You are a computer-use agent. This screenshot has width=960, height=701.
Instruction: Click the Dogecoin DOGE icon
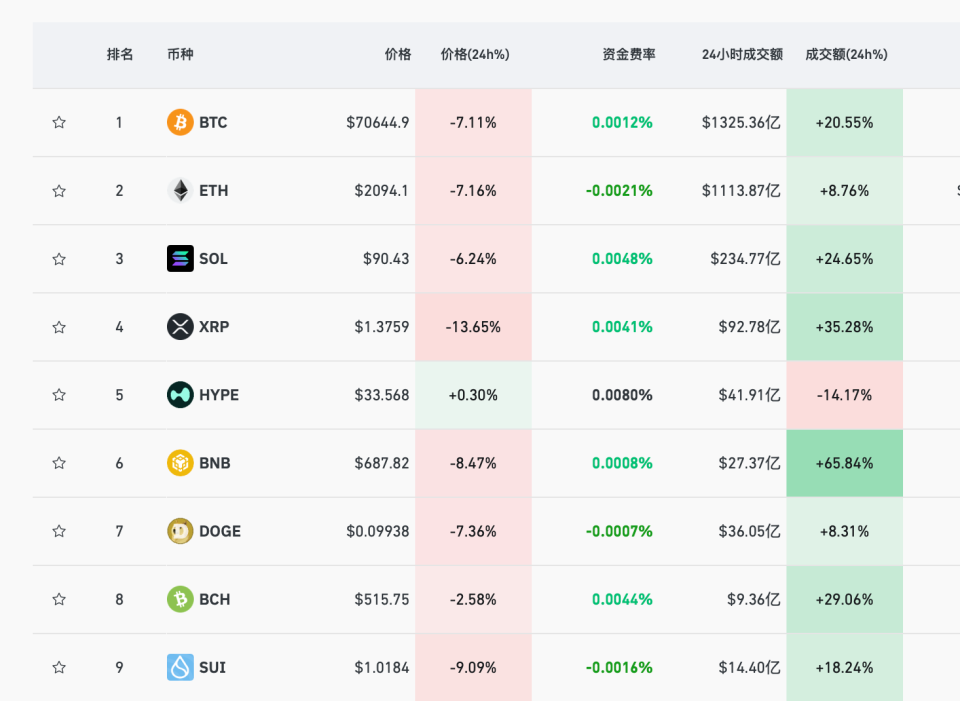point(180,531)
